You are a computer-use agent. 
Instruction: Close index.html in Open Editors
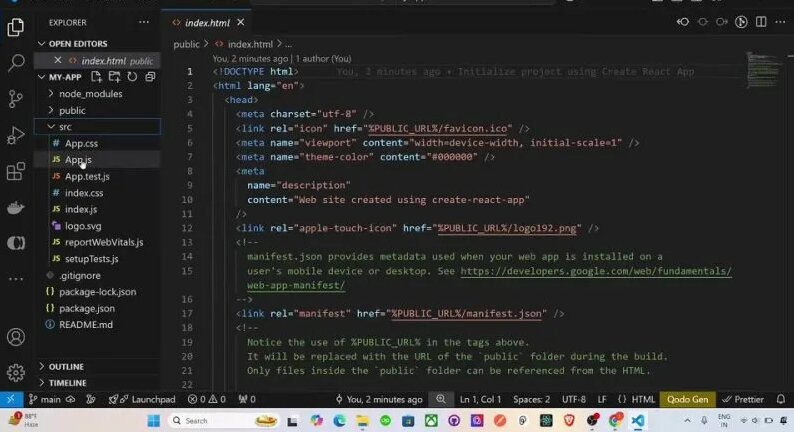coord(58,60)
